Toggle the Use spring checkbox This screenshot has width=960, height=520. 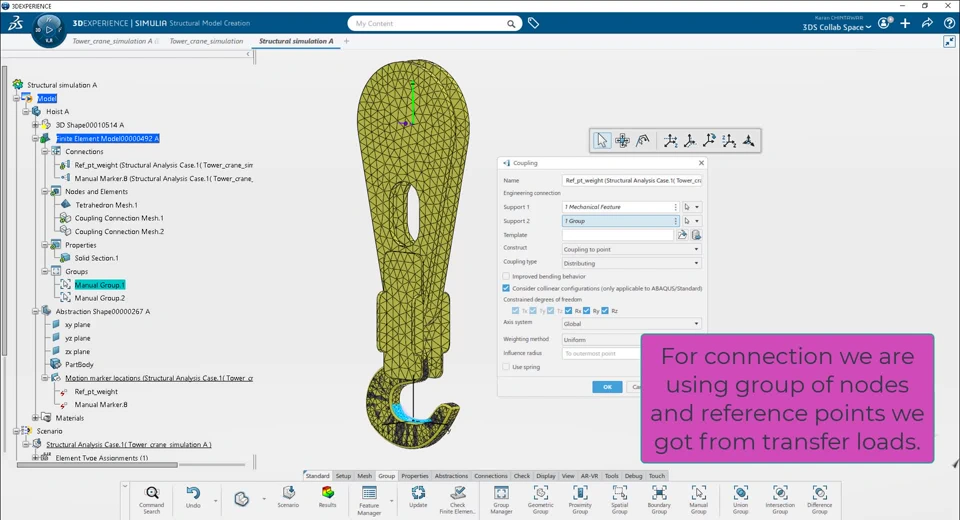pyautogui.click(x=507, y=367)
